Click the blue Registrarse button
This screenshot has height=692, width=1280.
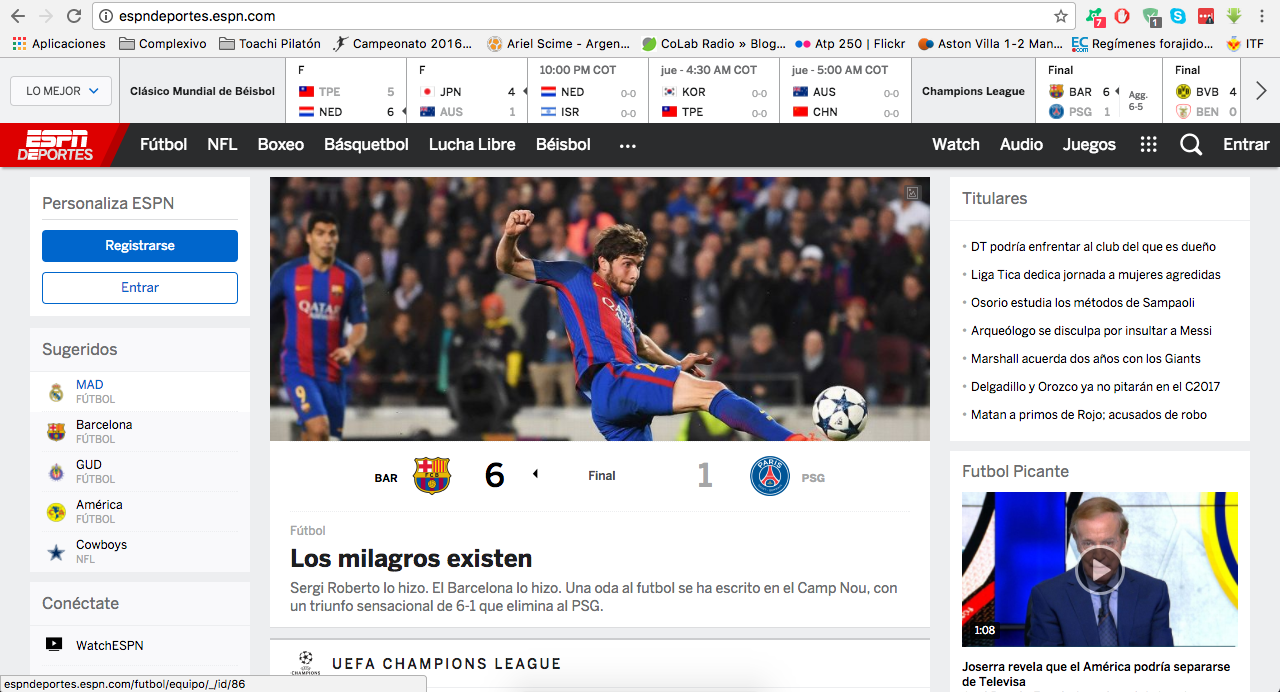click(140, 246)
